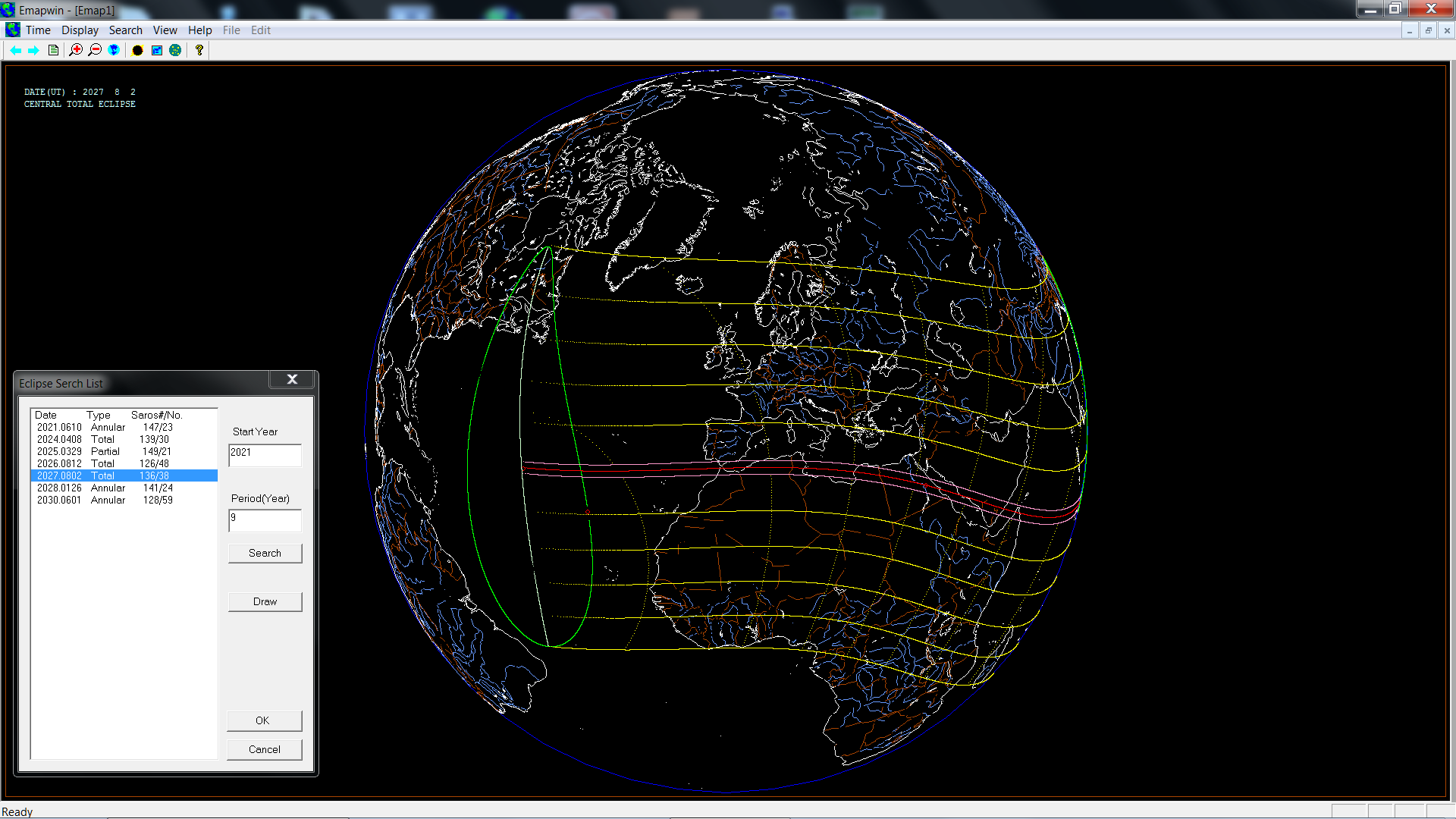Click the zoom out magnifier icon
Viewport: 1456px width, 819px height.
click(95, 50)
